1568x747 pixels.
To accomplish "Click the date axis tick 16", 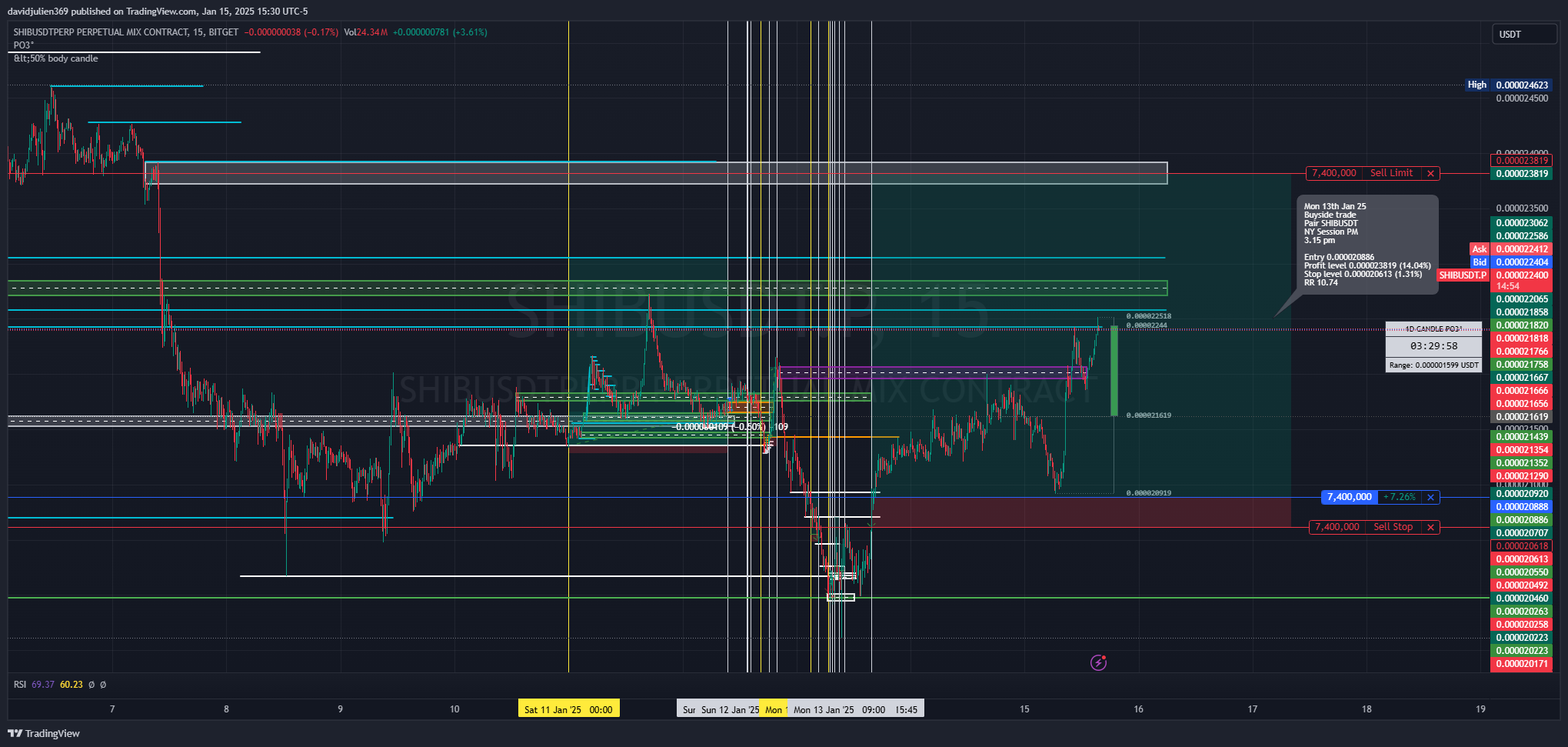I will pyautogui.click(x=1138, y=709).
